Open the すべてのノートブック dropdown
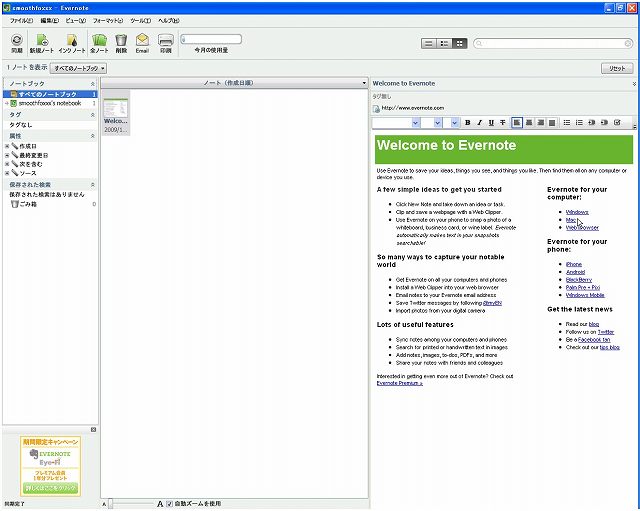640x511 pixels. coord(79,68)
